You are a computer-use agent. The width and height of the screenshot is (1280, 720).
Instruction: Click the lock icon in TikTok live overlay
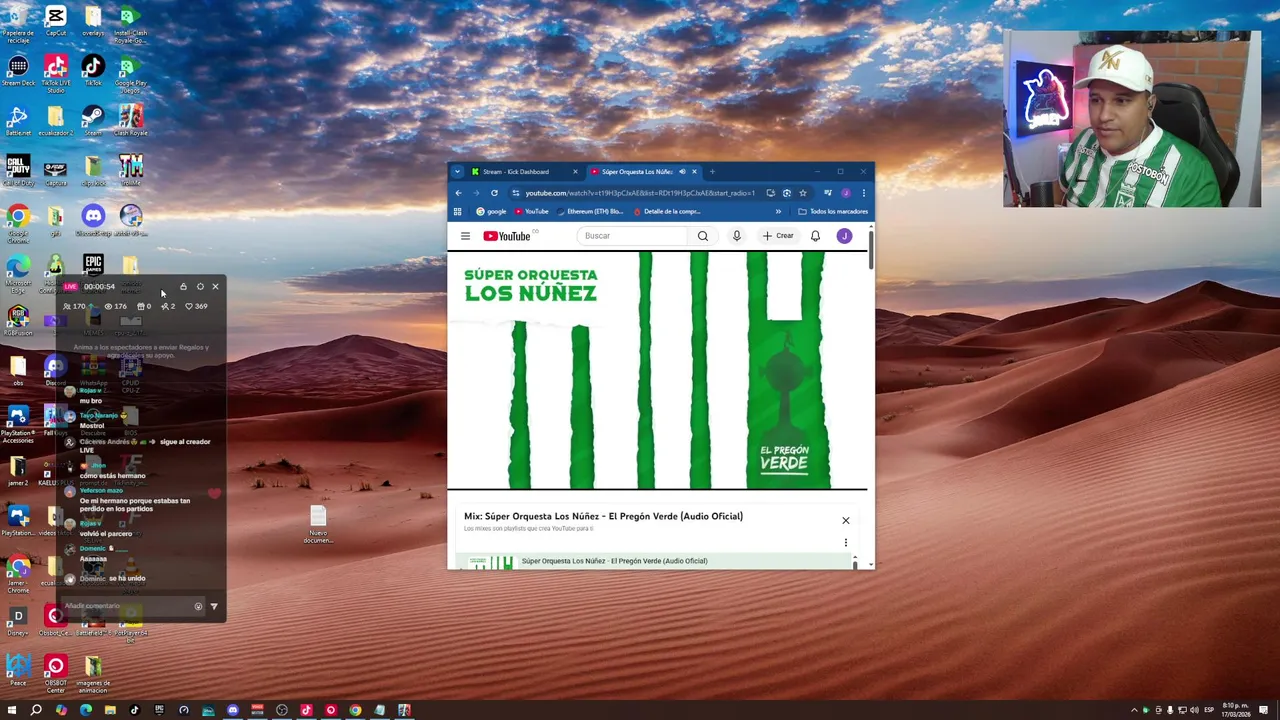(x=183, y=287)
